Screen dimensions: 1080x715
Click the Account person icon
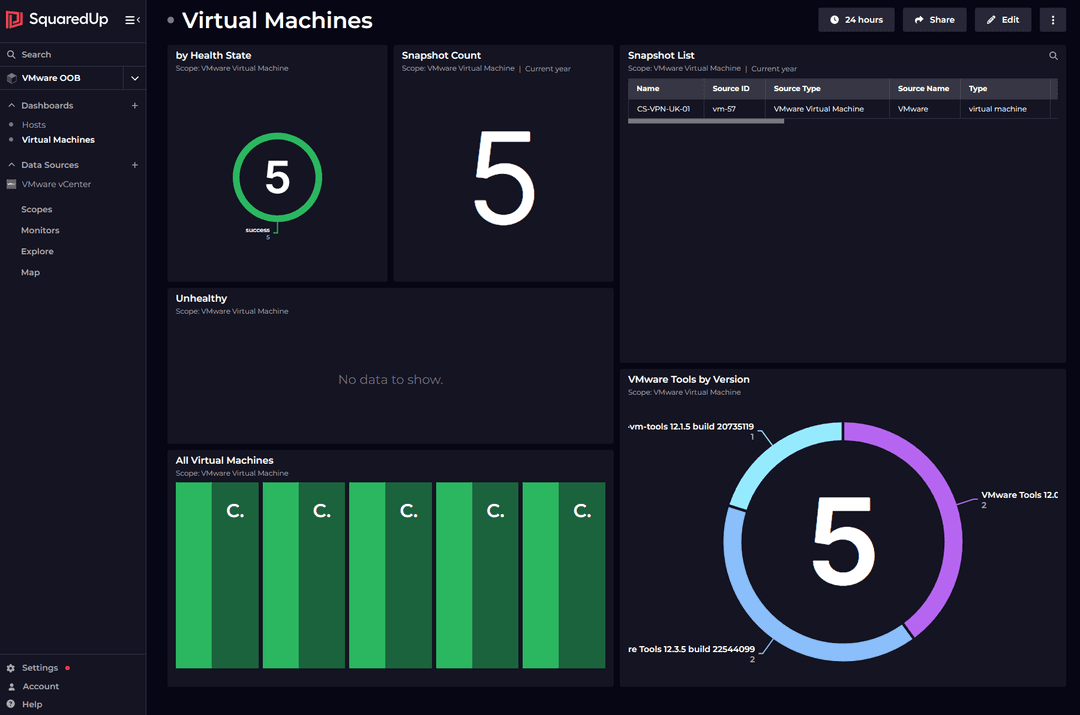click(10, 686)
